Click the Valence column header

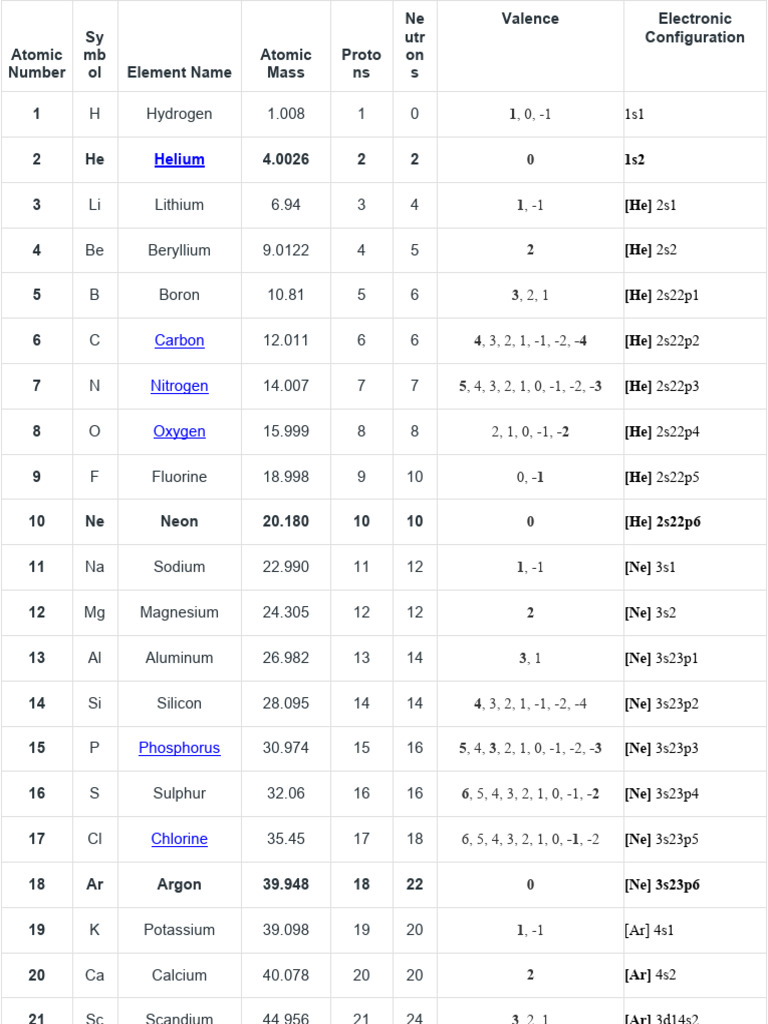(x=530, y=19)
